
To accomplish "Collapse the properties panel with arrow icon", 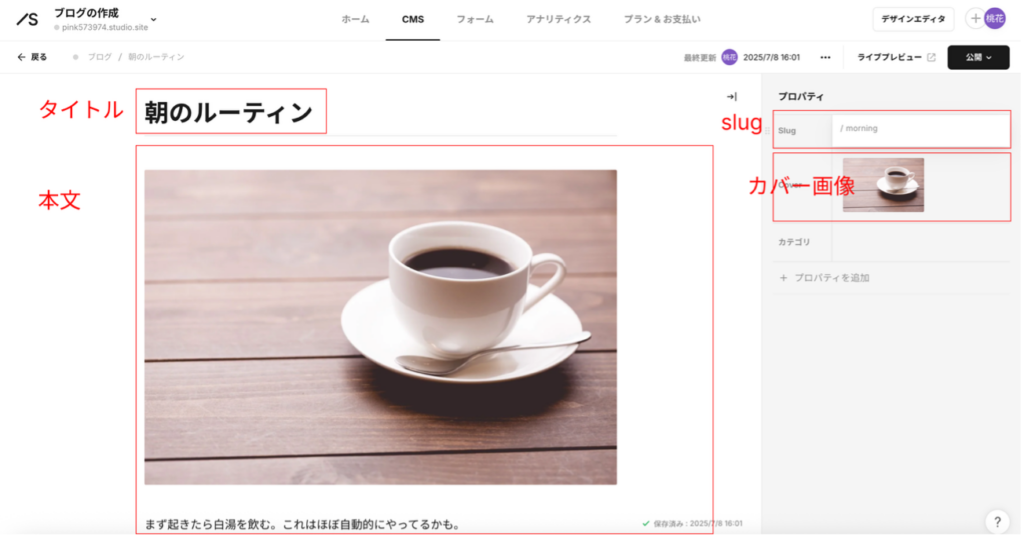I will pos(731,97).
